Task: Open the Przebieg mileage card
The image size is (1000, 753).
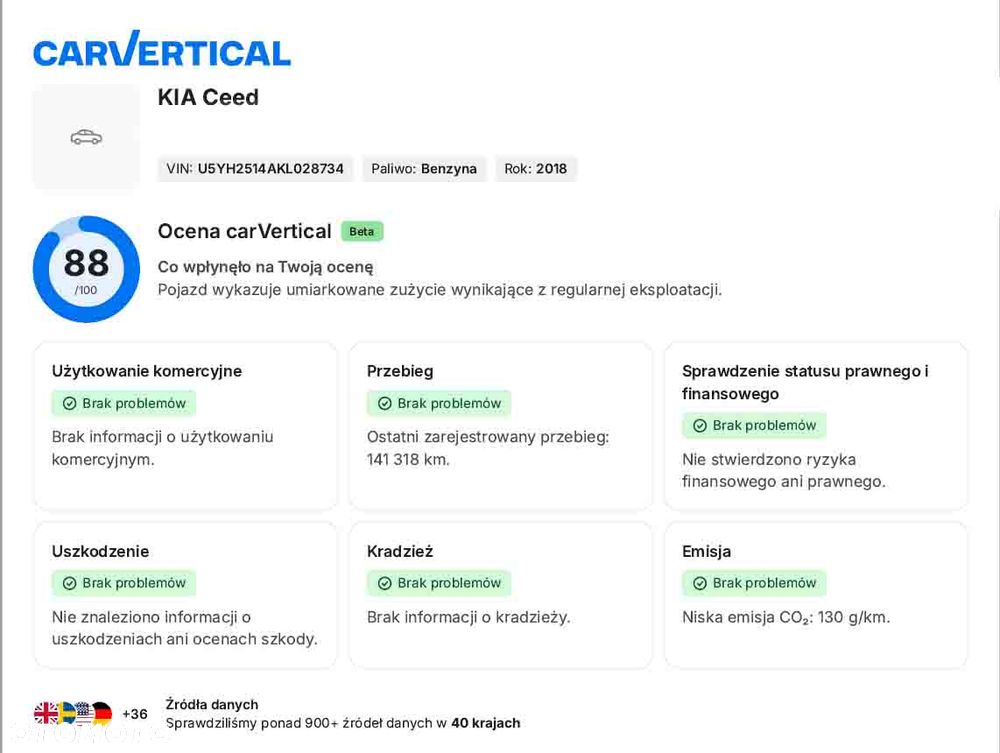Action: point(500,425)
